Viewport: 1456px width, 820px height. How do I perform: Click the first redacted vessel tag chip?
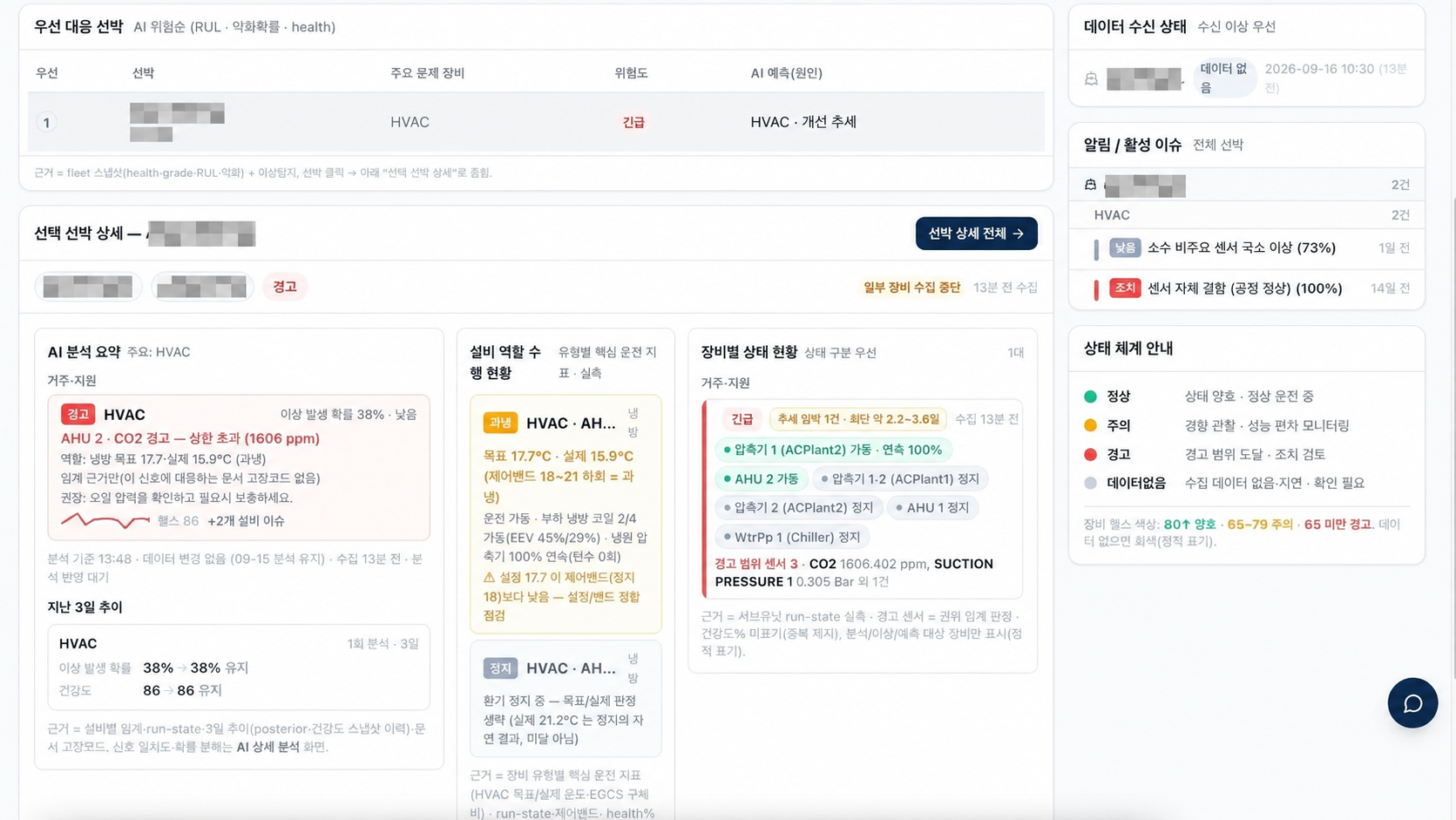coord(88,287)
